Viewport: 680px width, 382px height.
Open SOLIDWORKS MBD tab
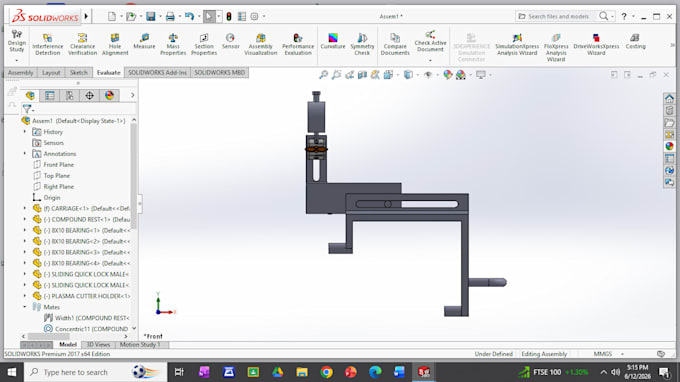point(219,72)
